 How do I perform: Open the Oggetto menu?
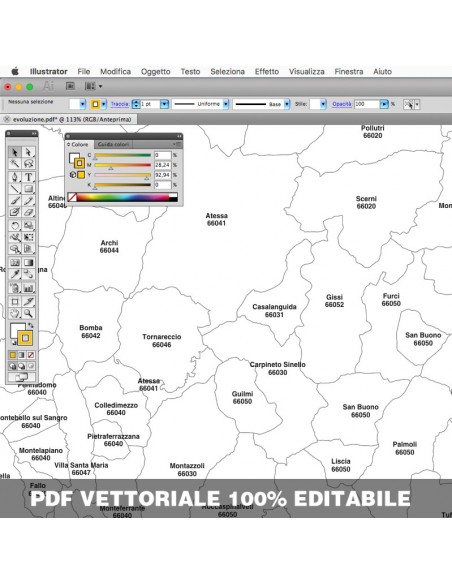point(156,72)
